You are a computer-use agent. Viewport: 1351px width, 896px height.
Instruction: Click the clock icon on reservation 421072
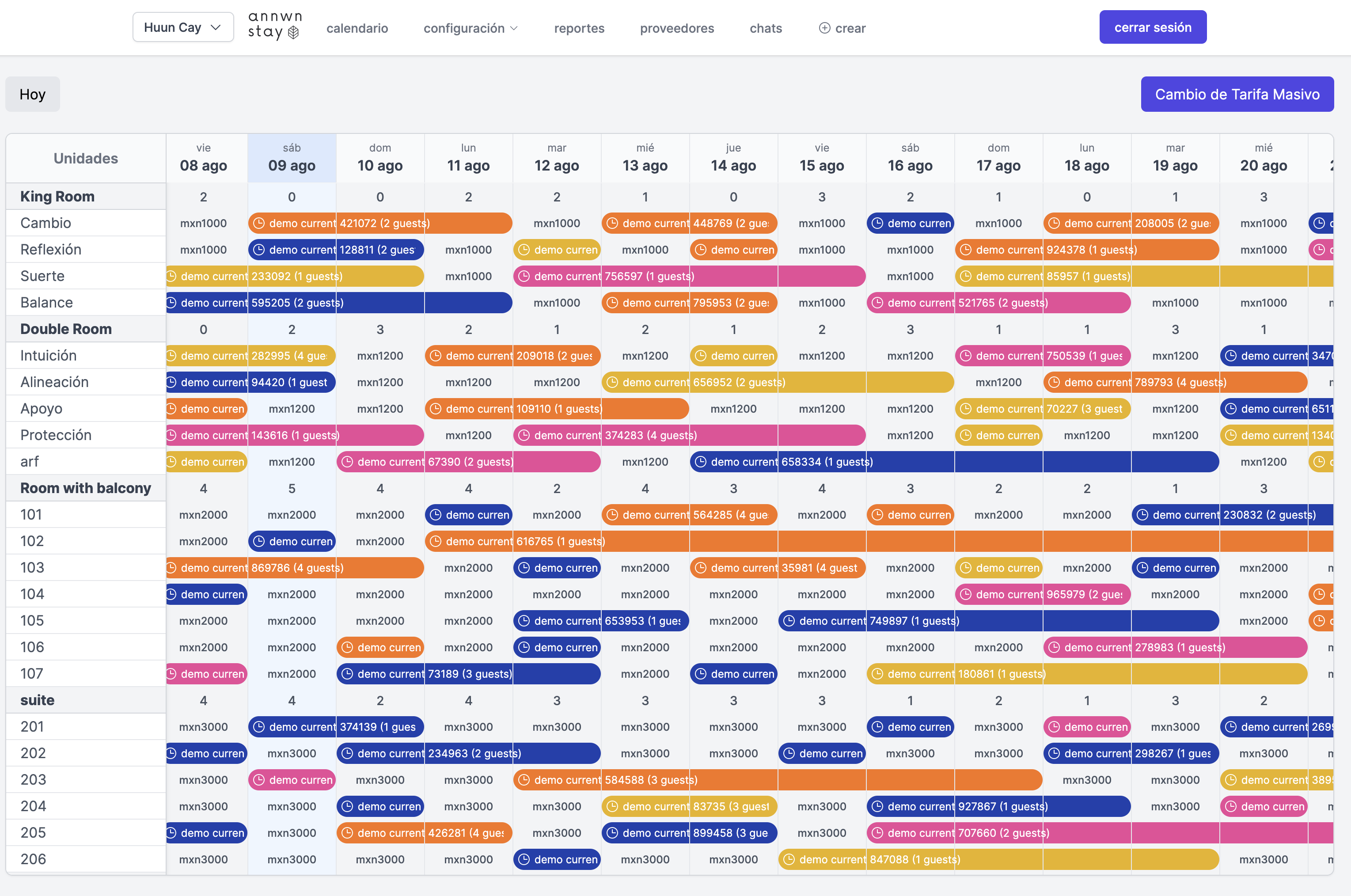click(x=260, y=224)
